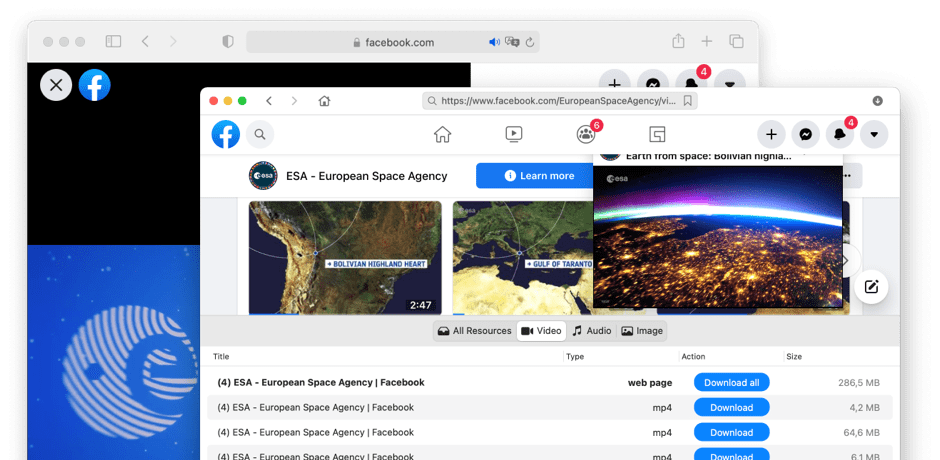Open notifications bell in front window
Screen dimensions: 940x460
[x=840, y=134]
